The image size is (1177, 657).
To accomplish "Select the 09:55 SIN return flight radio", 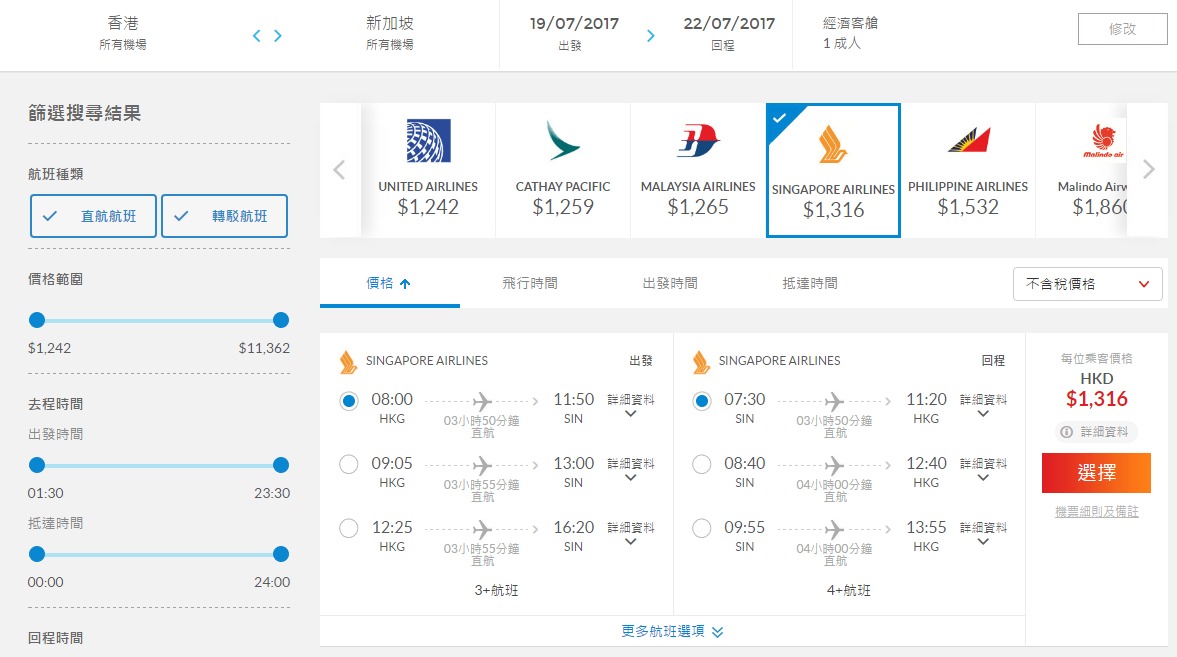I will [x=702, y=529].
